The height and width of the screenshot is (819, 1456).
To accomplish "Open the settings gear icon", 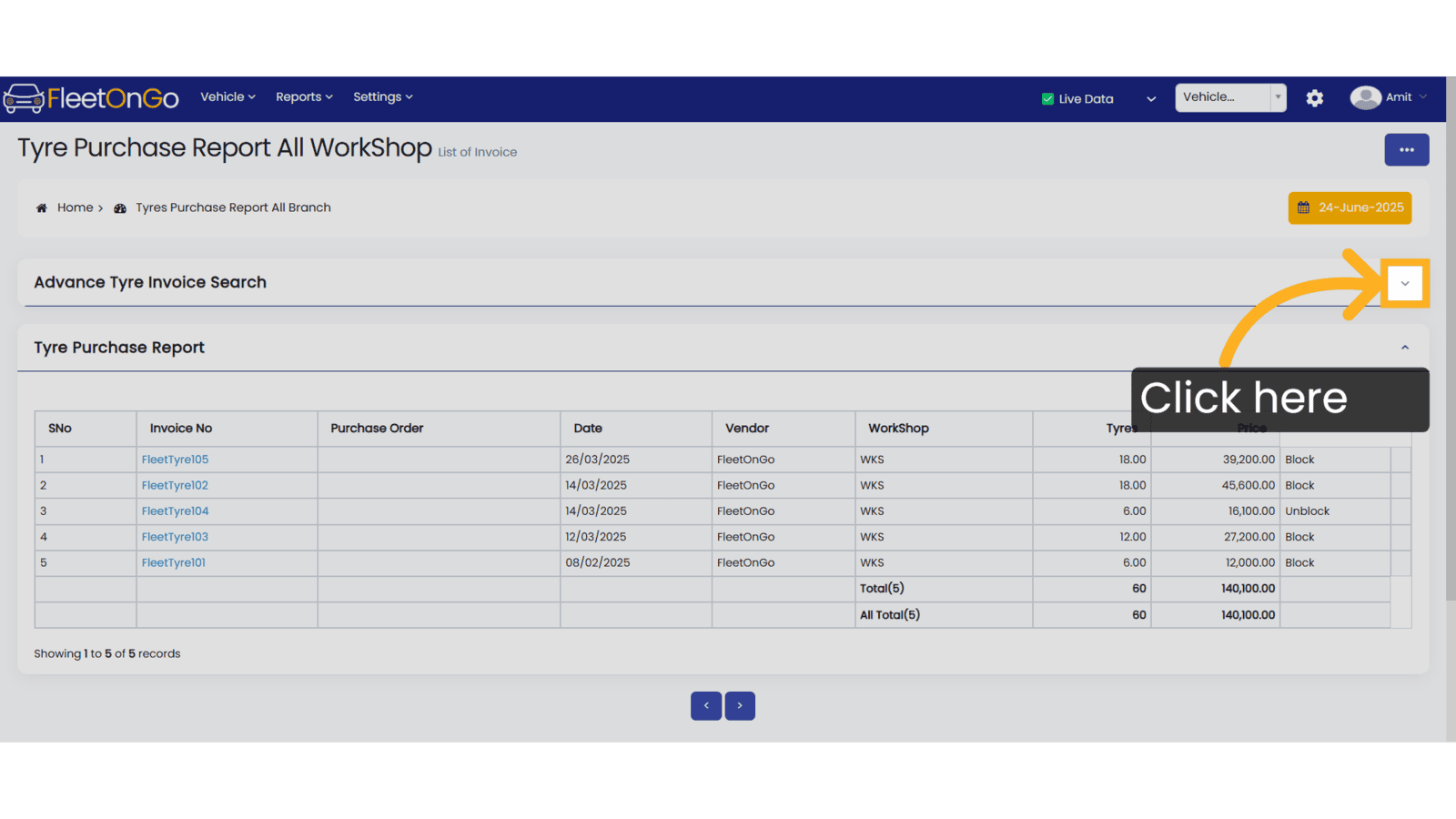I will 1314,98.
